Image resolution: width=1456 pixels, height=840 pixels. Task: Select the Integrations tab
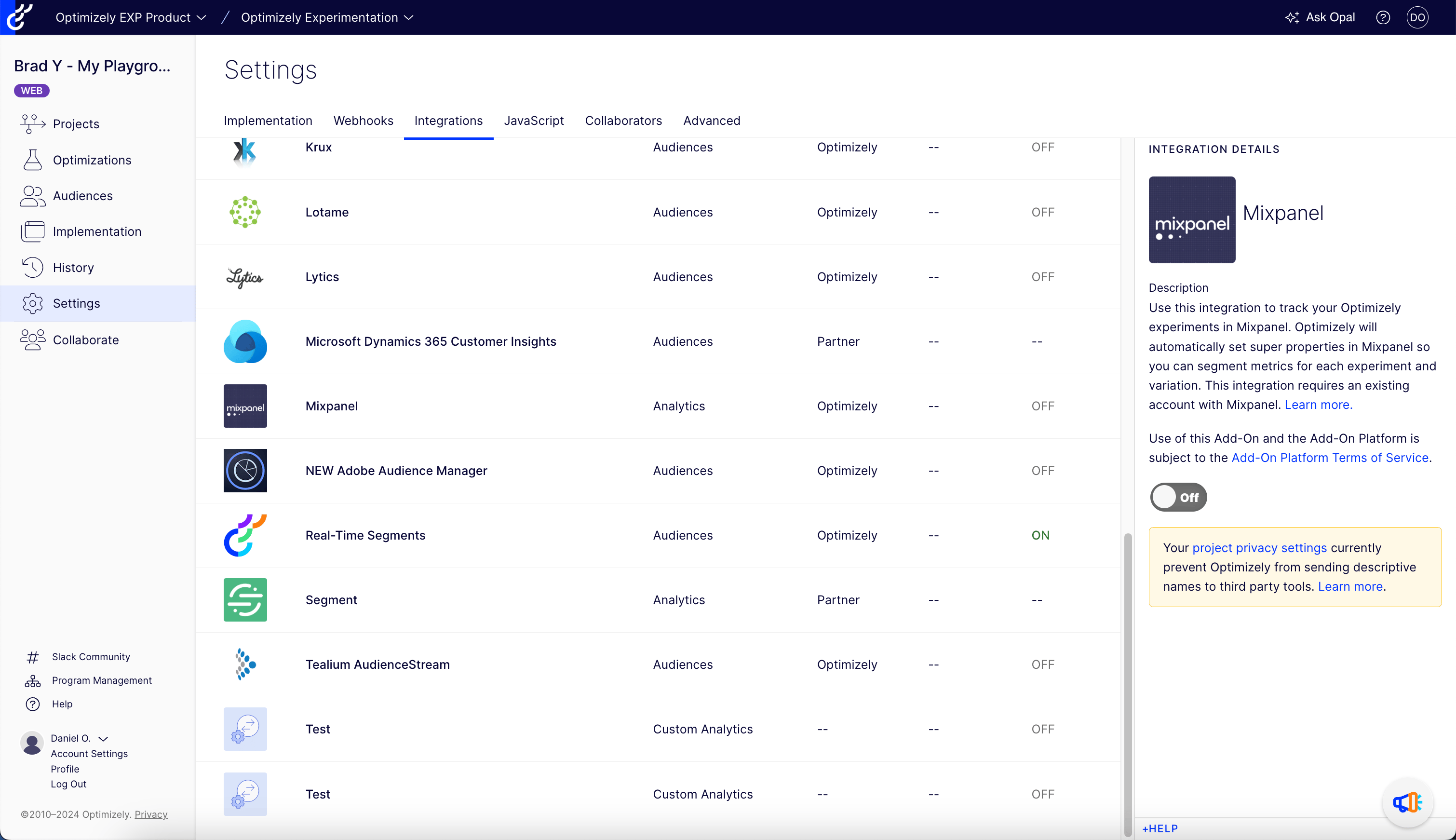point(448,121)
